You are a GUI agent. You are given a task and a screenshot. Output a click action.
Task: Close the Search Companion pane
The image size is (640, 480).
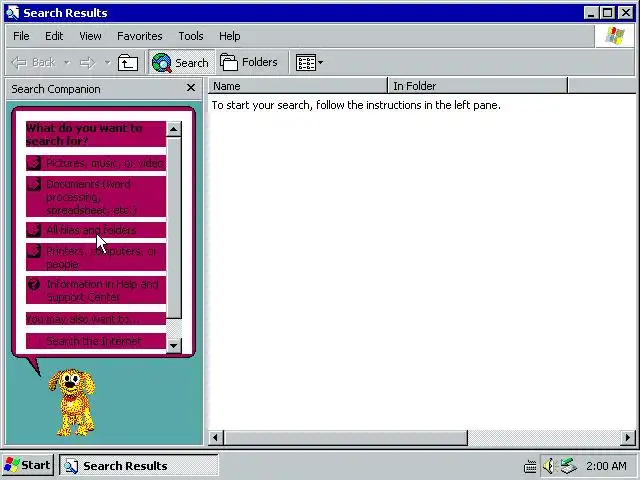tap(191, 88)
